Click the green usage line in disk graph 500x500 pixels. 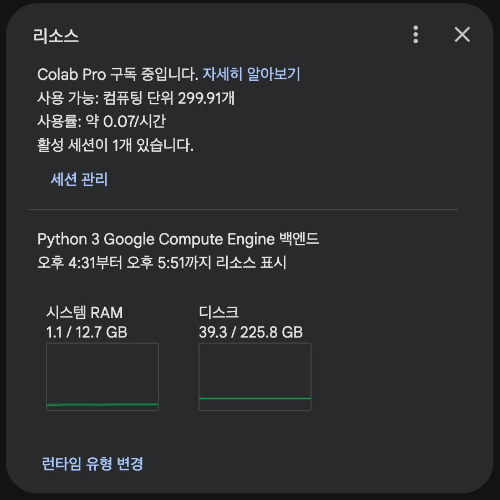(255, 398)
